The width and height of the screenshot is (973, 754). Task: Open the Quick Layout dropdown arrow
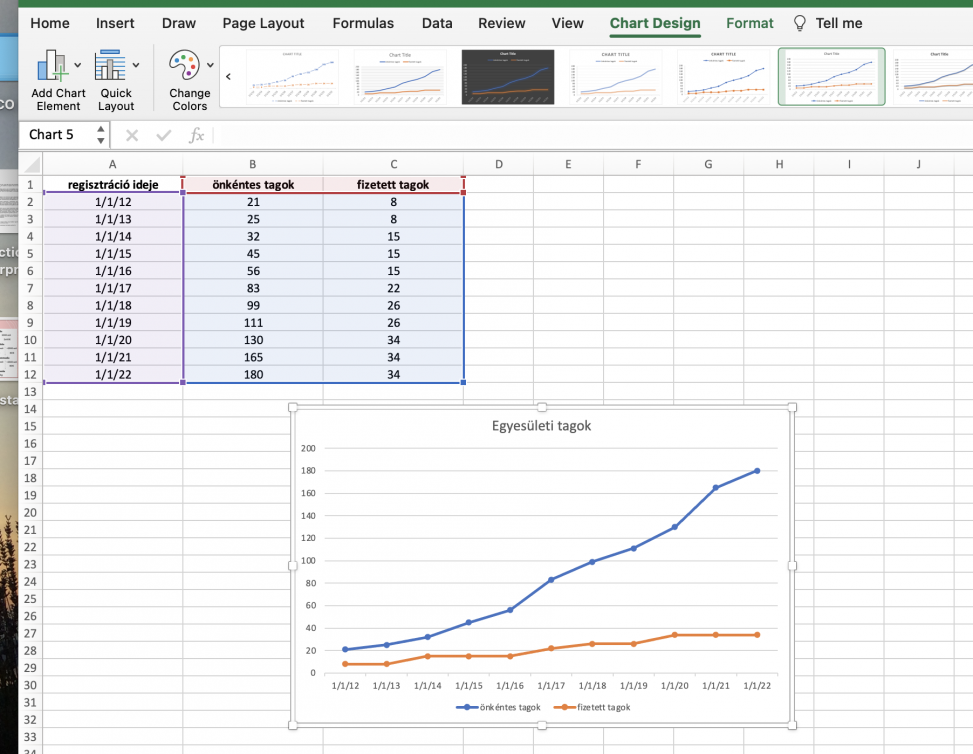pos(137,64)
